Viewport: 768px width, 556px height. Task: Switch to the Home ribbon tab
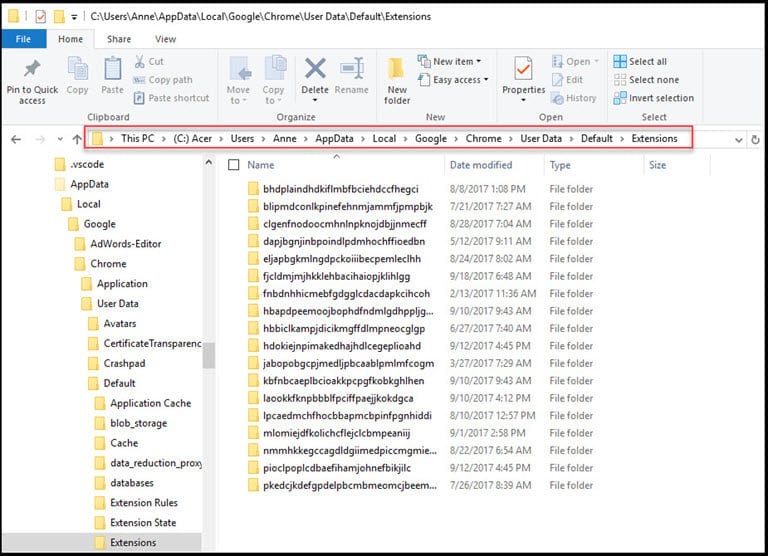point(71,39)
